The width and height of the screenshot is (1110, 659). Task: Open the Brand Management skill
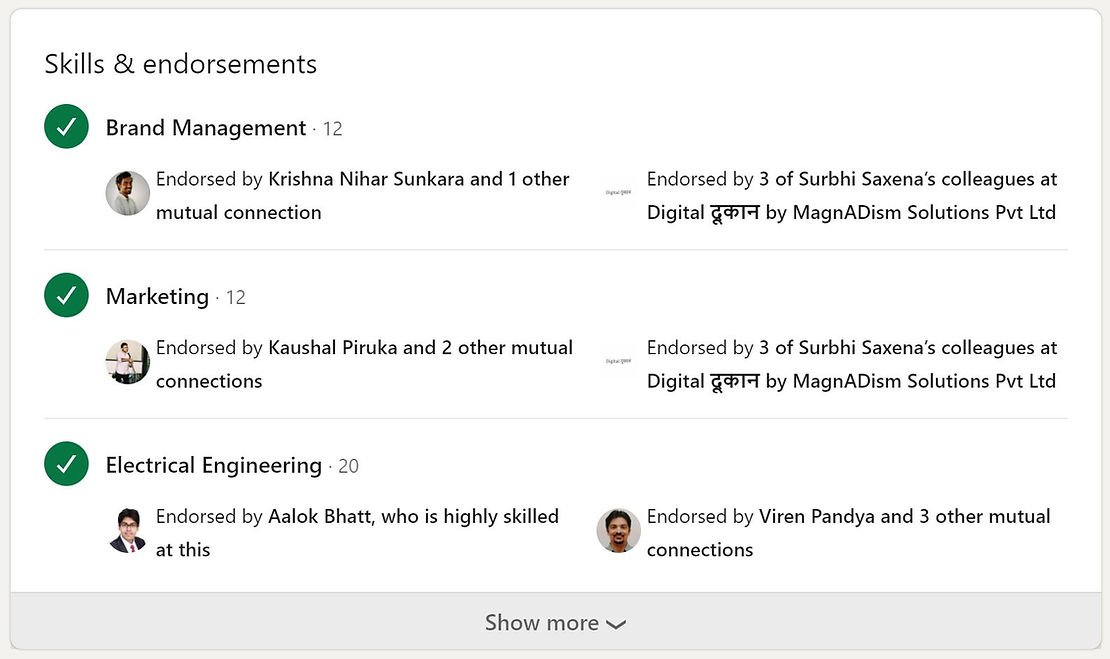(206, 128)
